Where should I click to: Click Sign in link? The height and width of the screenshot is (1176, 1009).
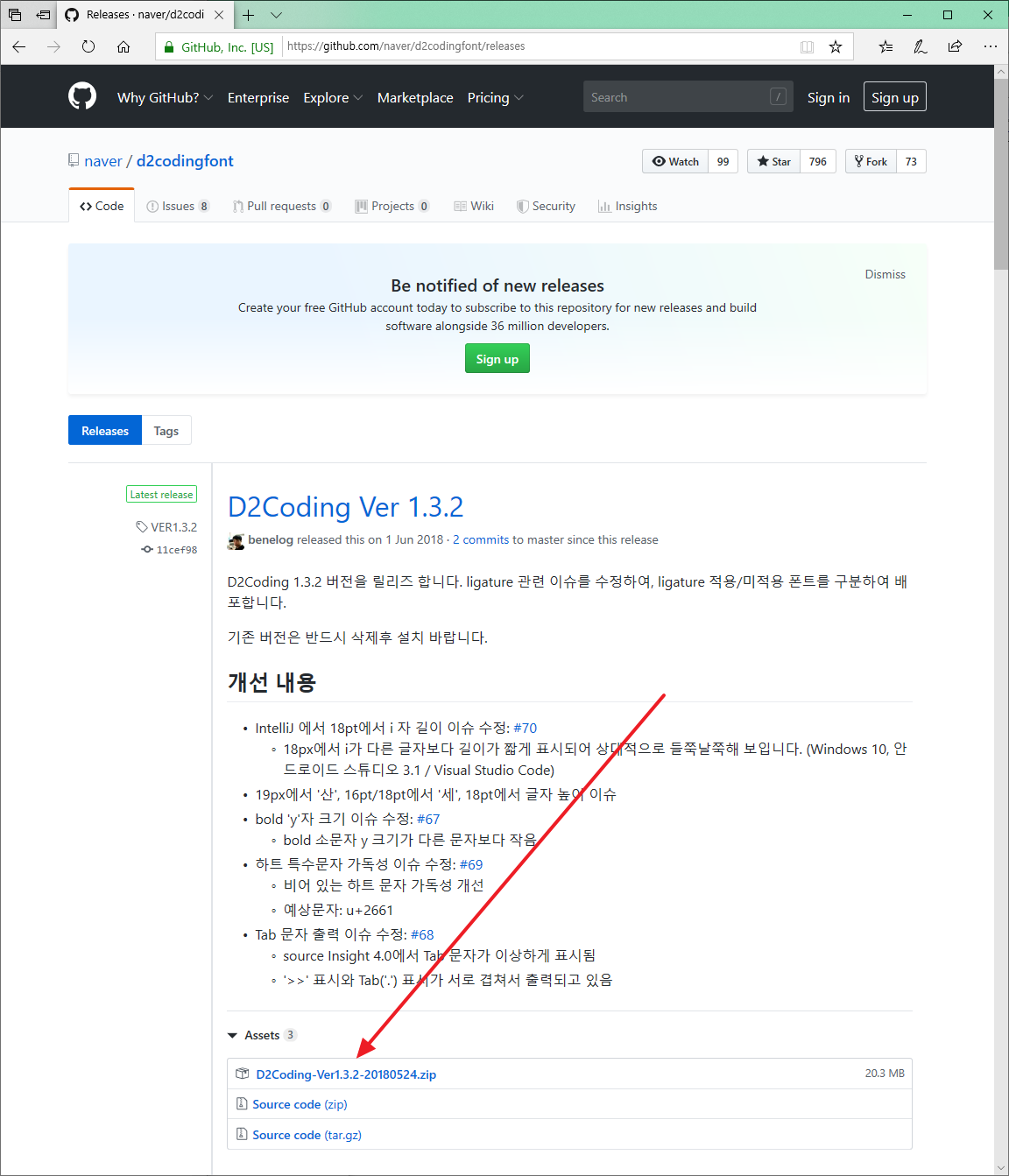pyautogui.click(x=829, y=97)
